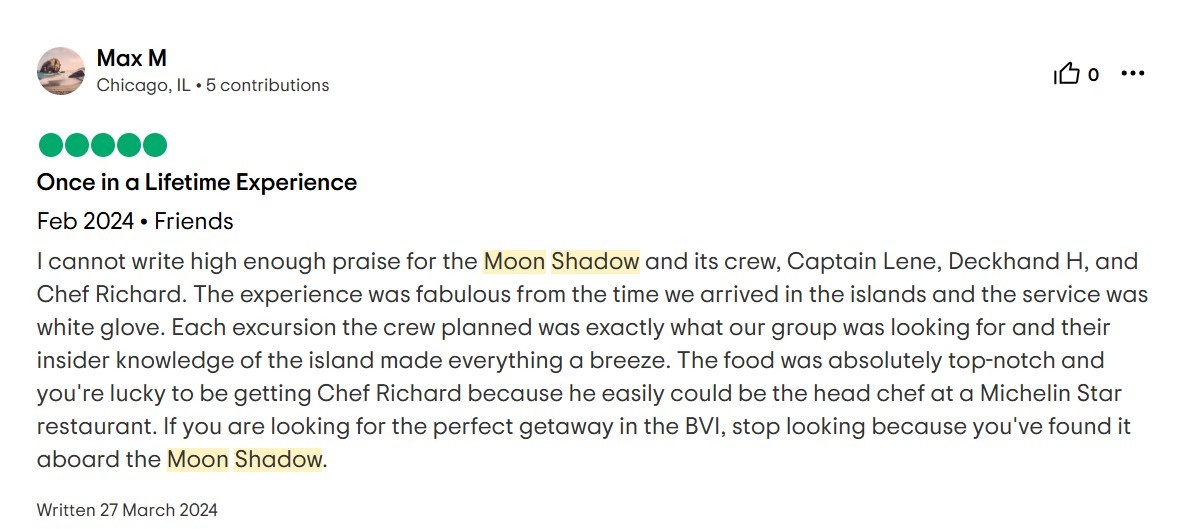Select the third green rating bubble

coord(102,146)
